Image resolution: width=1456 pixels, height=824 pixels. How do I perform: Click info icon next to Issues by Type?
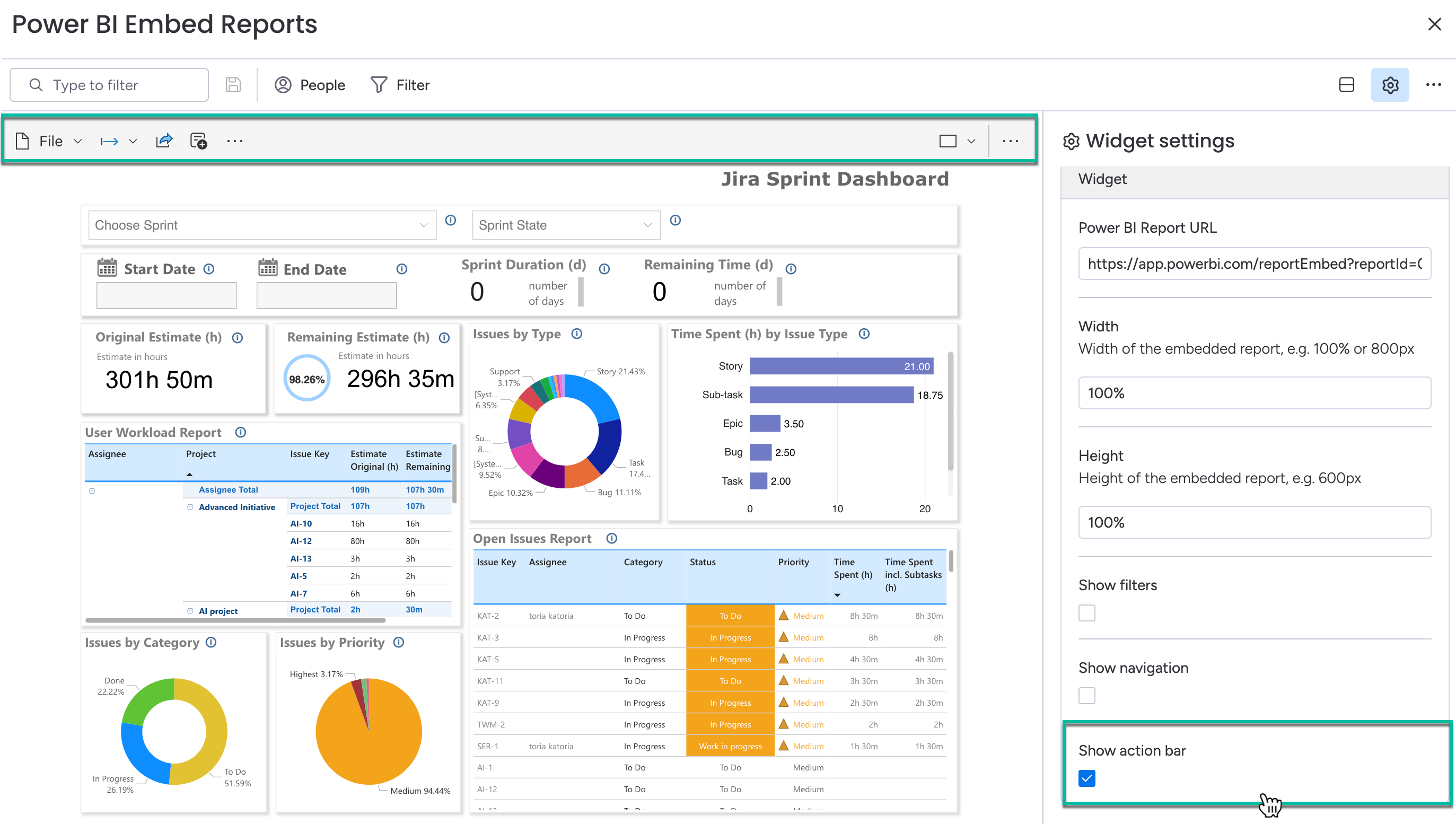(x=577, y=334)
